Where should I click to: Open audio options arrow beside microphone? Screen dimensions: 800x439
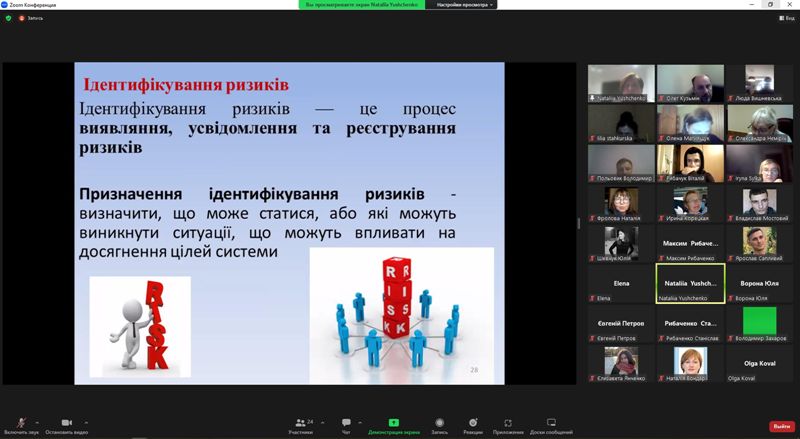pyautogui.click(x=37, y=423)
